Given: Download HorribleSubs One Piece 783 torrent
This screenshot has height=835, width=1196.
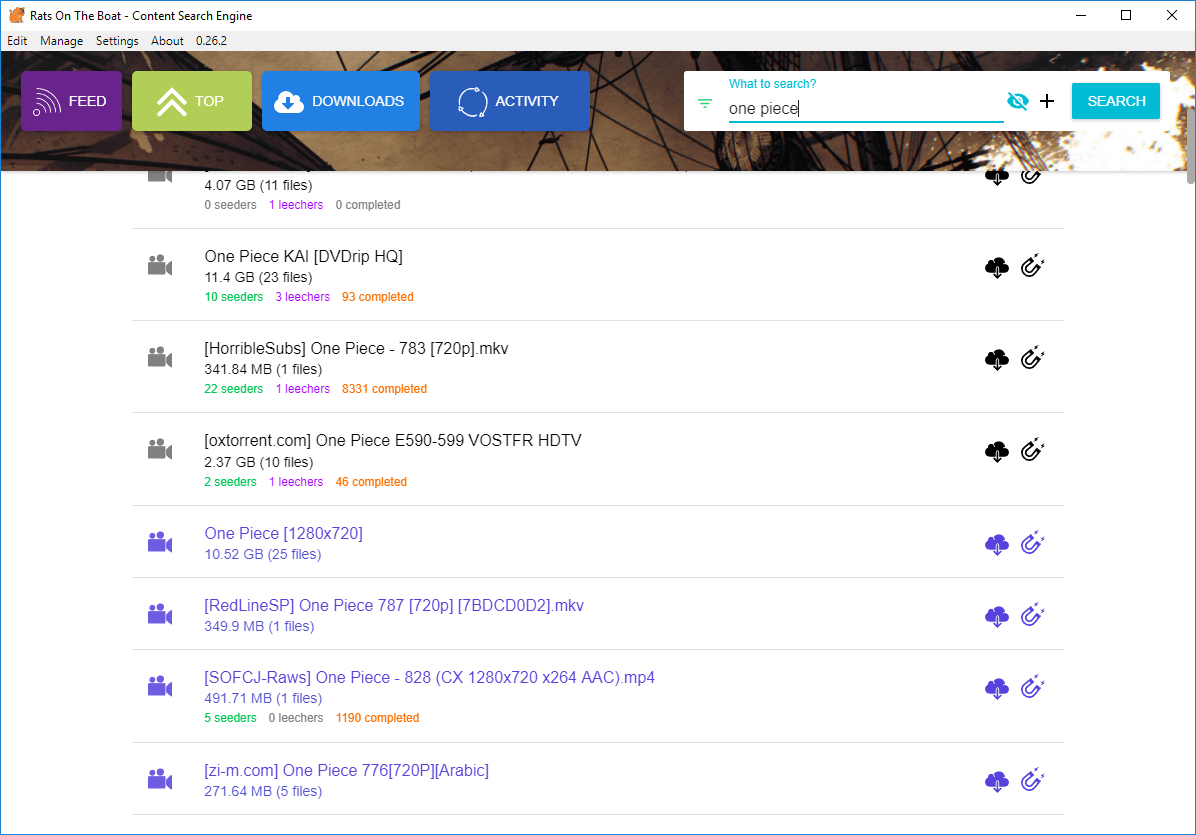Looking at the screenshot, I should (996, 360).
